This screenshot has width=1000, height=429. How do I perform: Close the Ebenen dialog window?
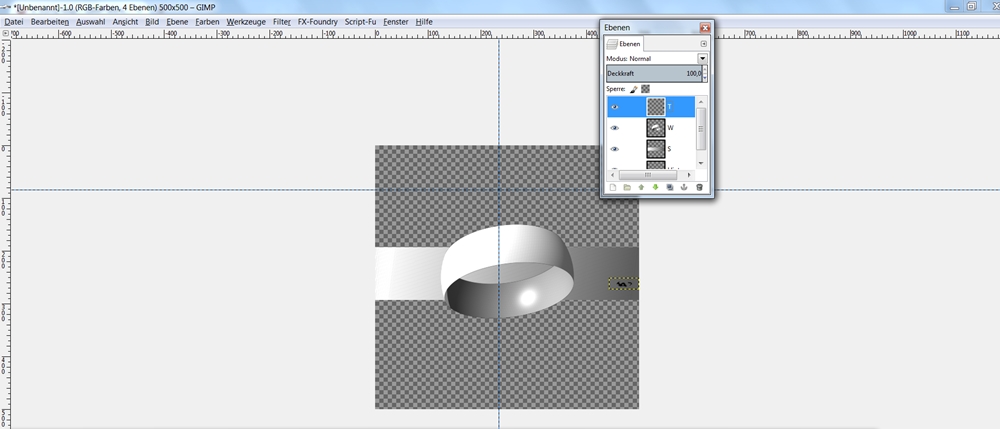(705, 27)
